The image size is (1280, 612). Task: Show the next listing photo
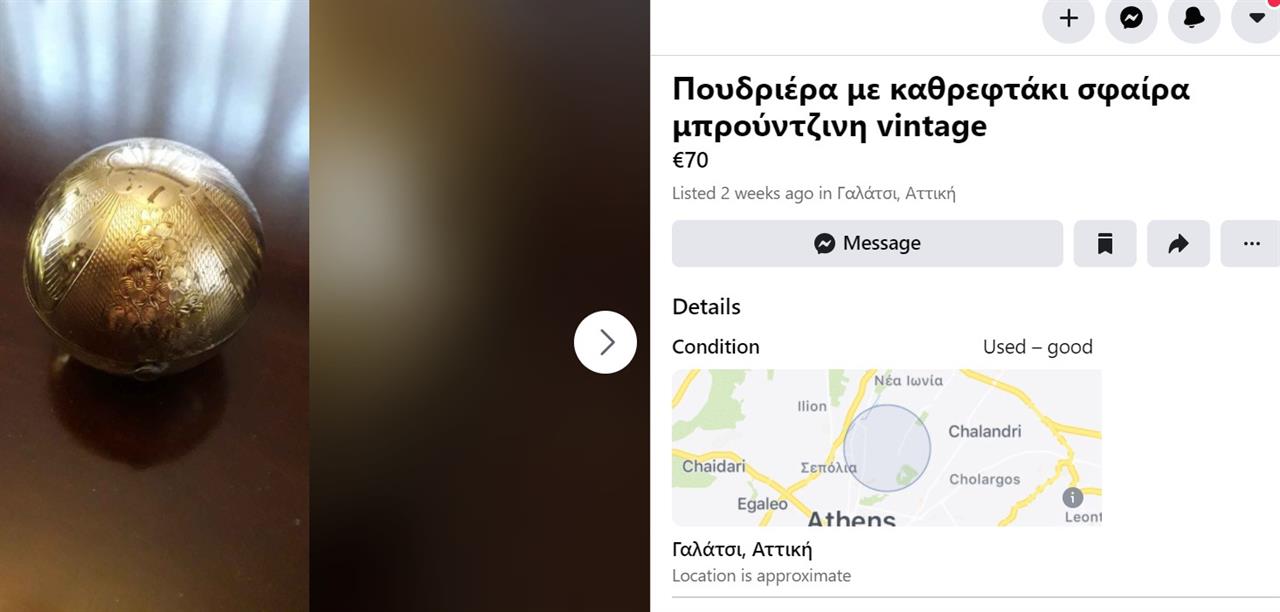pos(605,342)
